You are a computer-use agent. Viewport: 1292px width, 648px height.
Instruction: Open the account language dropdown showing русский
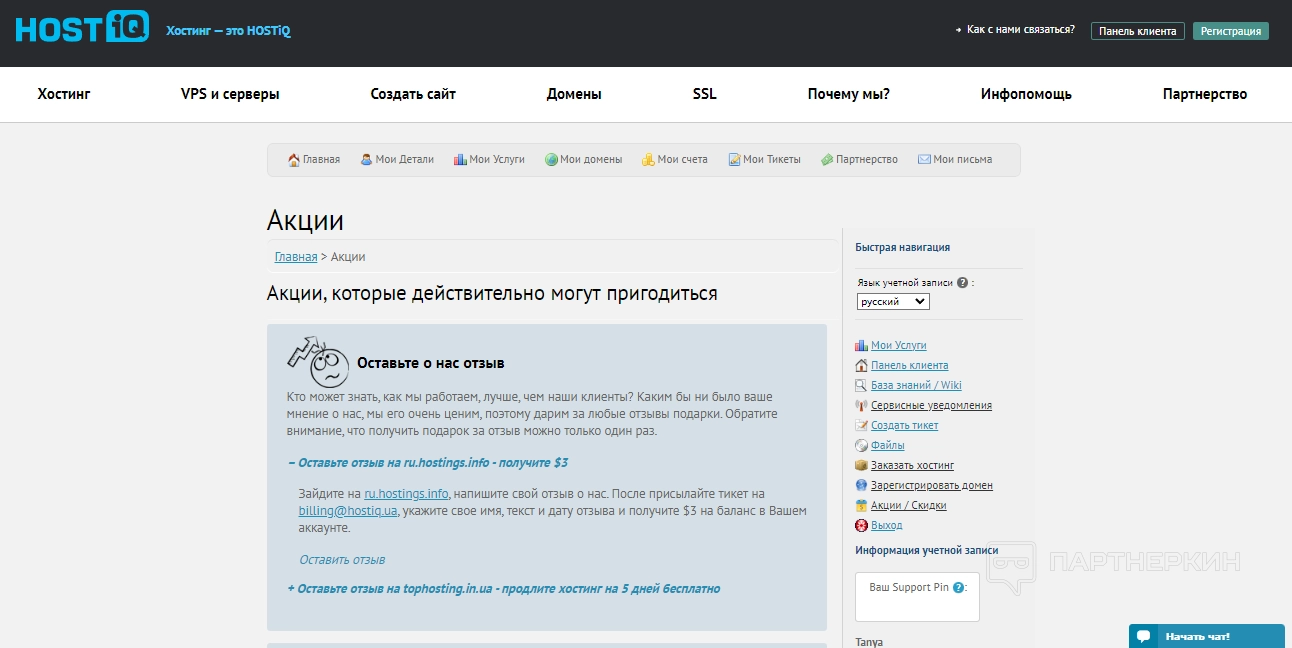coord(893,301)
